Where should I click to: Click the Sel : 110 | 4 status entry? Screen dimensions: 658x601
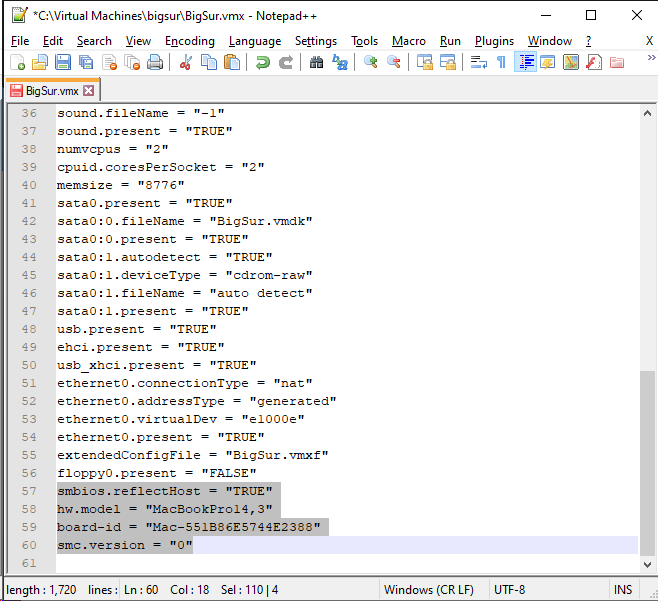[249, 590]
